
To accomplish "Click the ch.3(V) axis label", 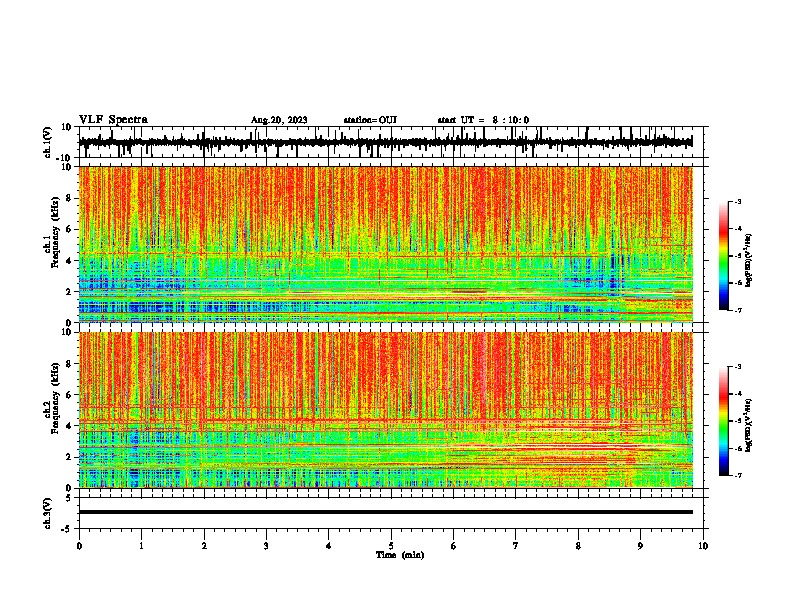I will tap(48, 513).
